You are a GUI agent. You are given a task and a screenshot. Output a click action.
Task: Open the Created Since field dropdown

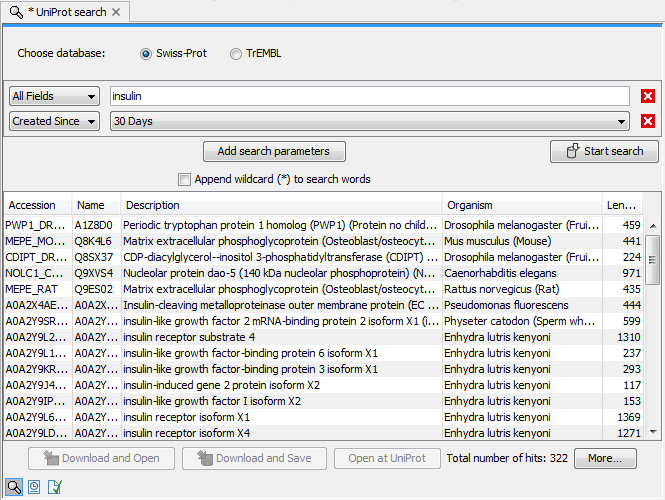point(54,121)
